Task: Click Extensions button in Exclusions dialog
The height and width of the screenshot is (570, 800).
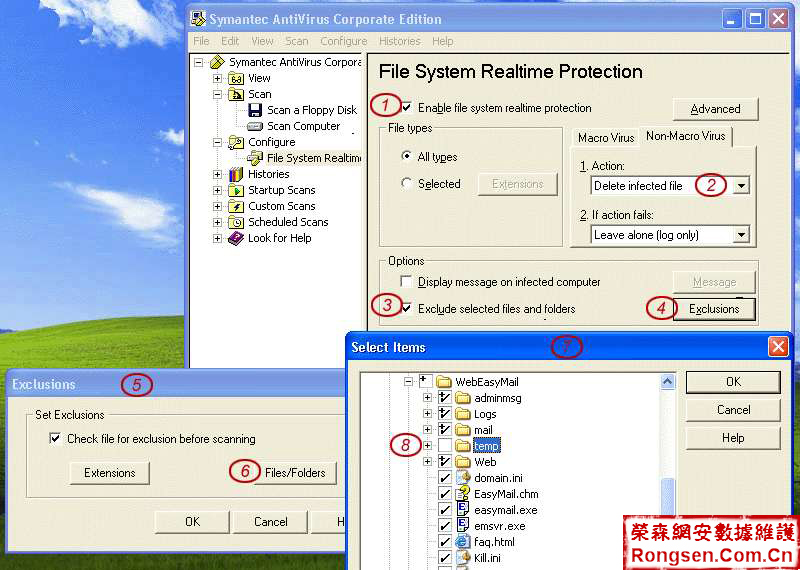Action: (110, 473)
